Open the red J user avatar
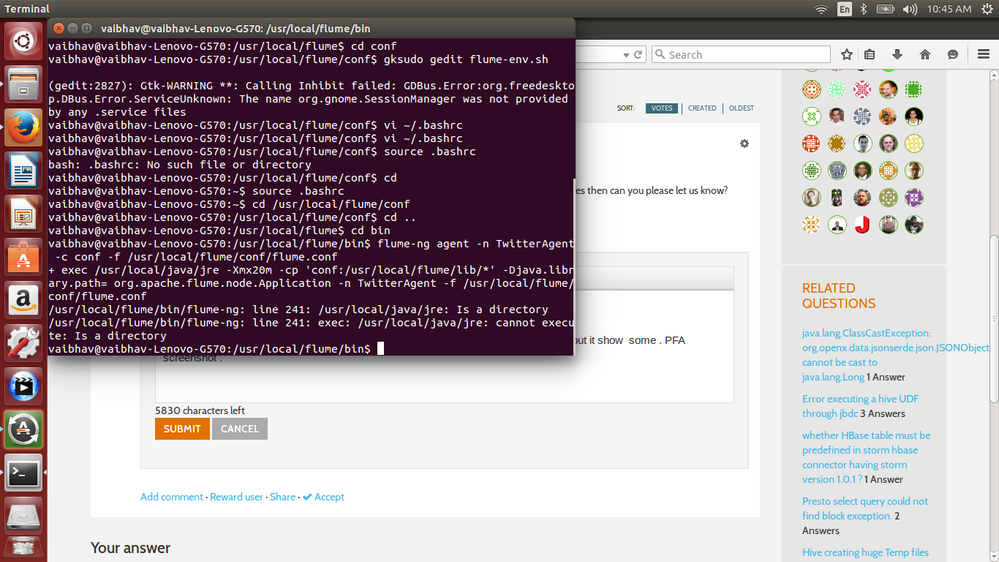This screenshot has height=562, width=999. pyautogui.click(x=862, y=225)
